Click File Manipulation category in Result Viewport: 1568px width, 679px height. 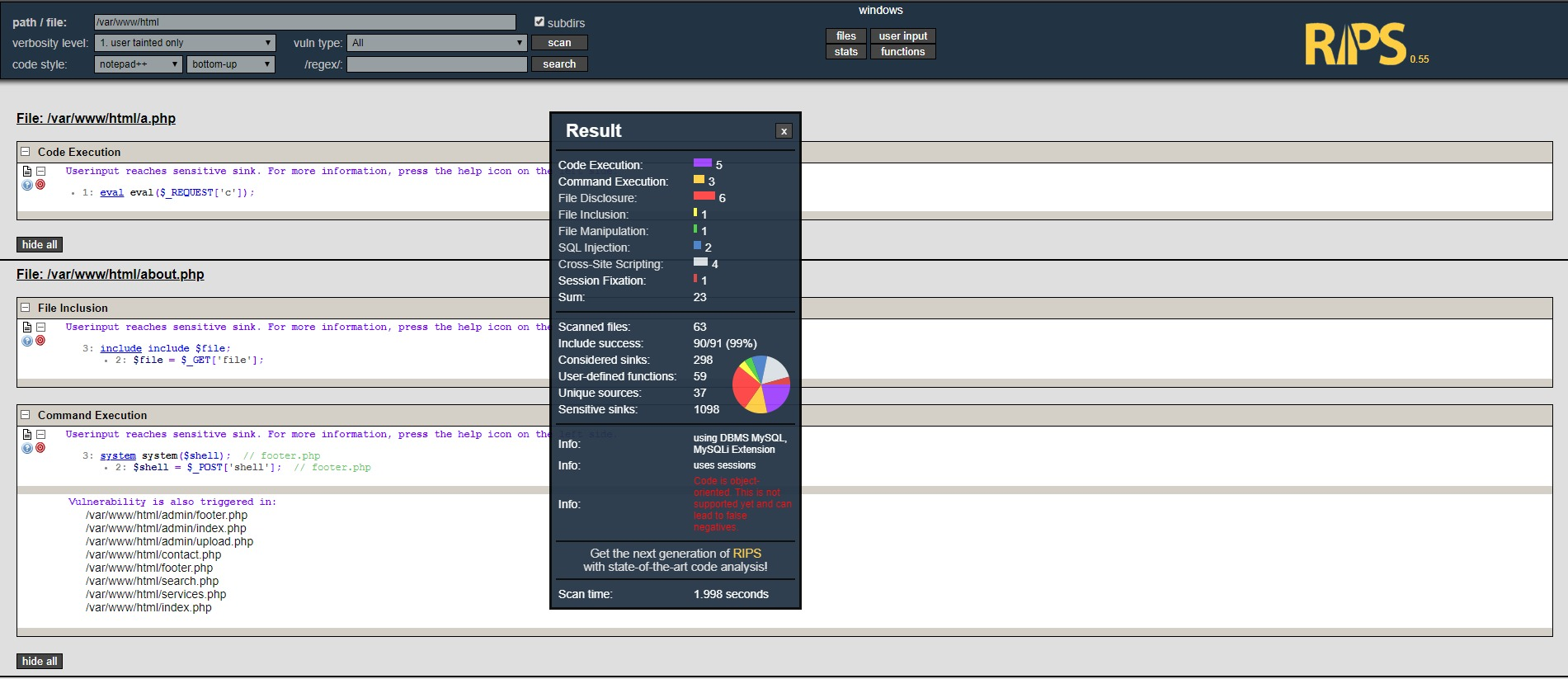603,231
